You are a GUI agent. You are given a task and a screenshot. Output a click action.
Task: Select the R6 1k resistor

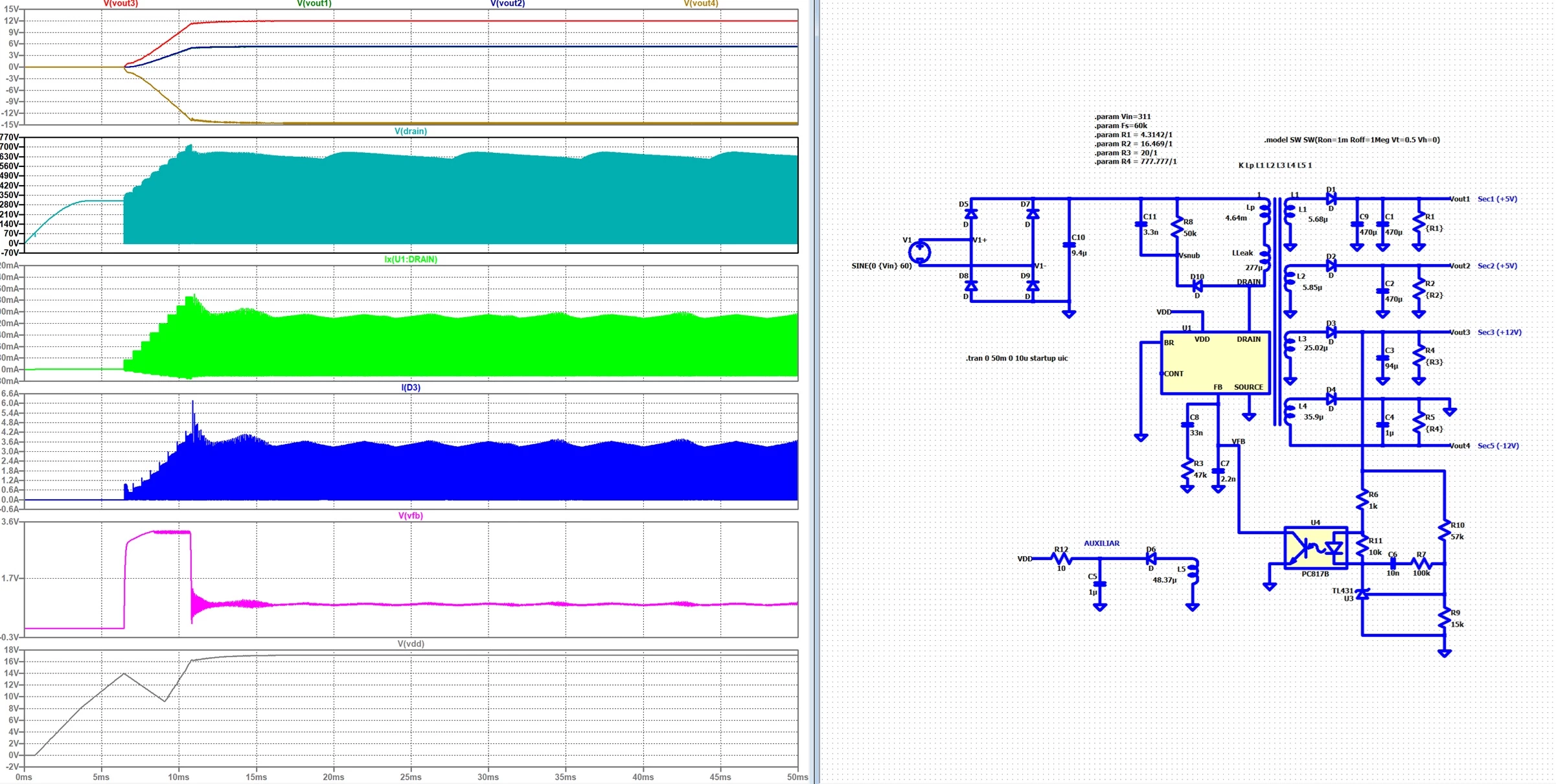(1362, 500)
